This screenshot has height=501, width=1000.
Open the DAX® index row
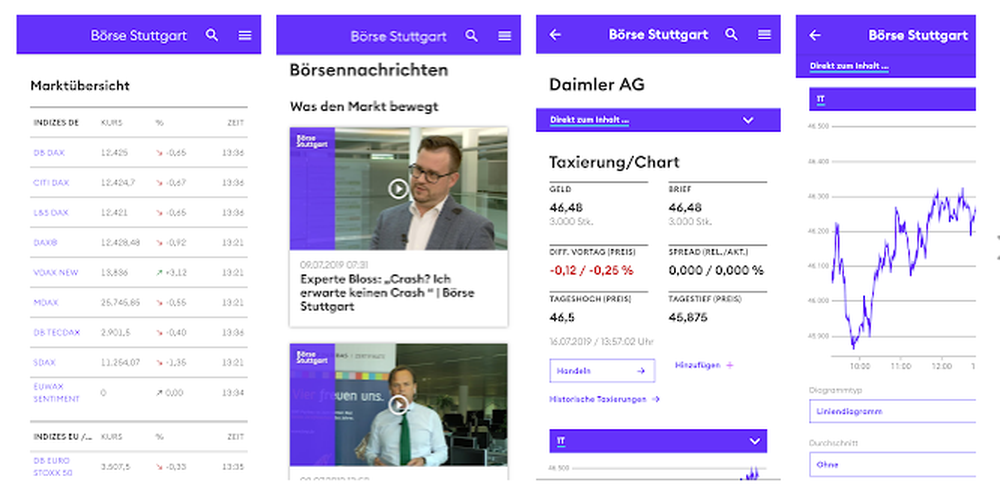pyautogui.click(x=45, y=243)
